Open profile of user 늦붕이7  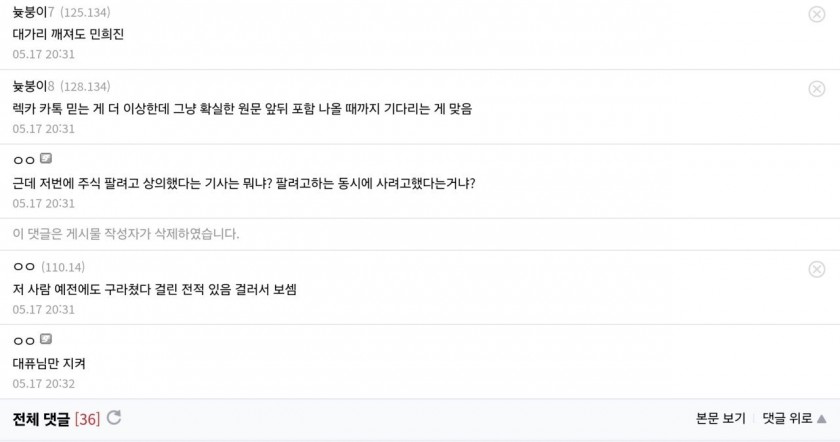33,12
